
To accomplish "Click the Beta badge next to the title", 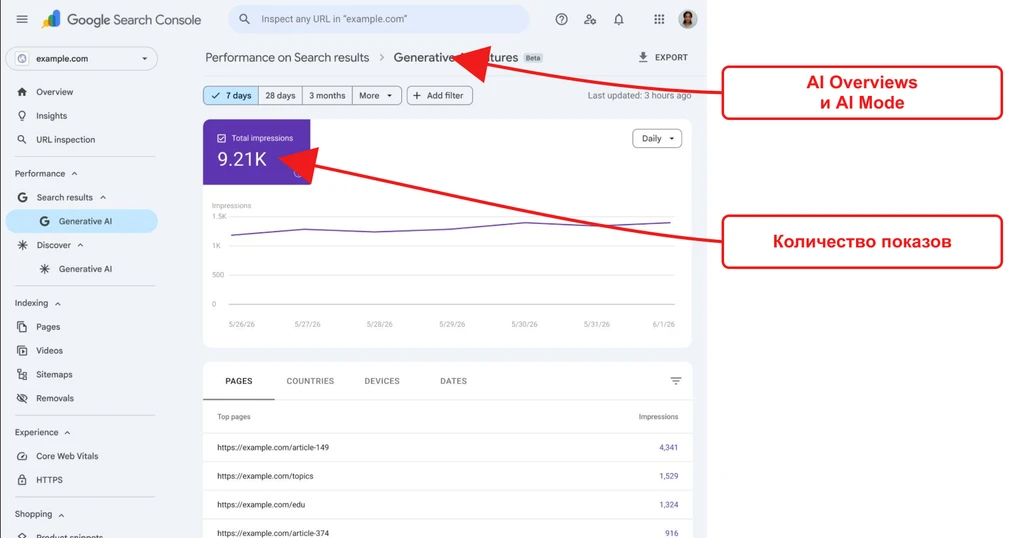I will click(533, 57).
